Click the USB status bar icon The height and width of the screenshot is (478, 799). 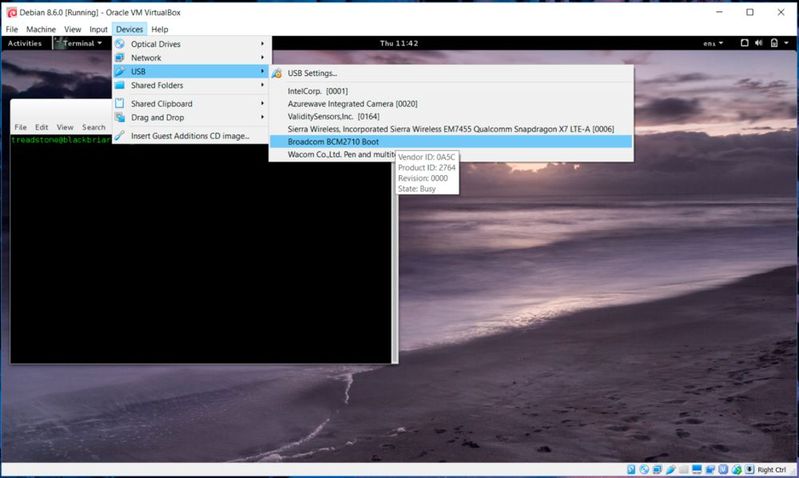671,469
